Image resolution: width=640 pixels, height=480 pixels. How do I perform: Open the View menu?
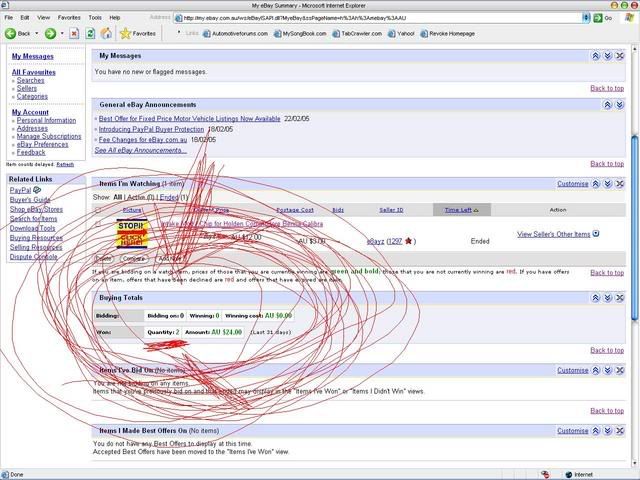[x=43, y=18]
